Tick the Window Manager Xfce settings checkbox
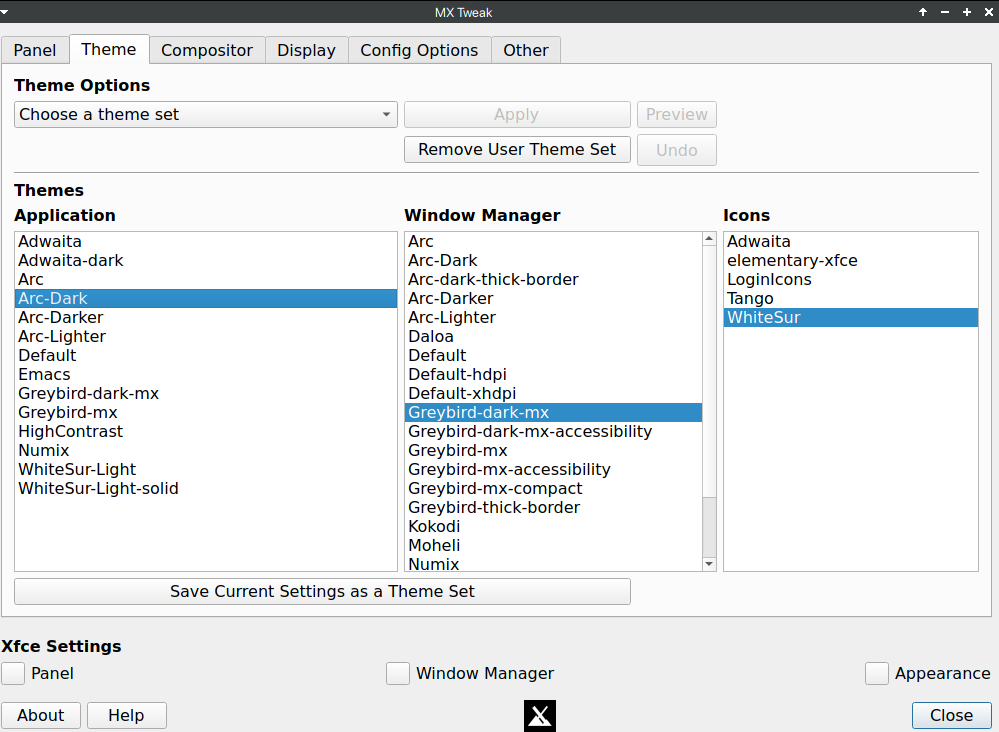 [x=398, y=673]
